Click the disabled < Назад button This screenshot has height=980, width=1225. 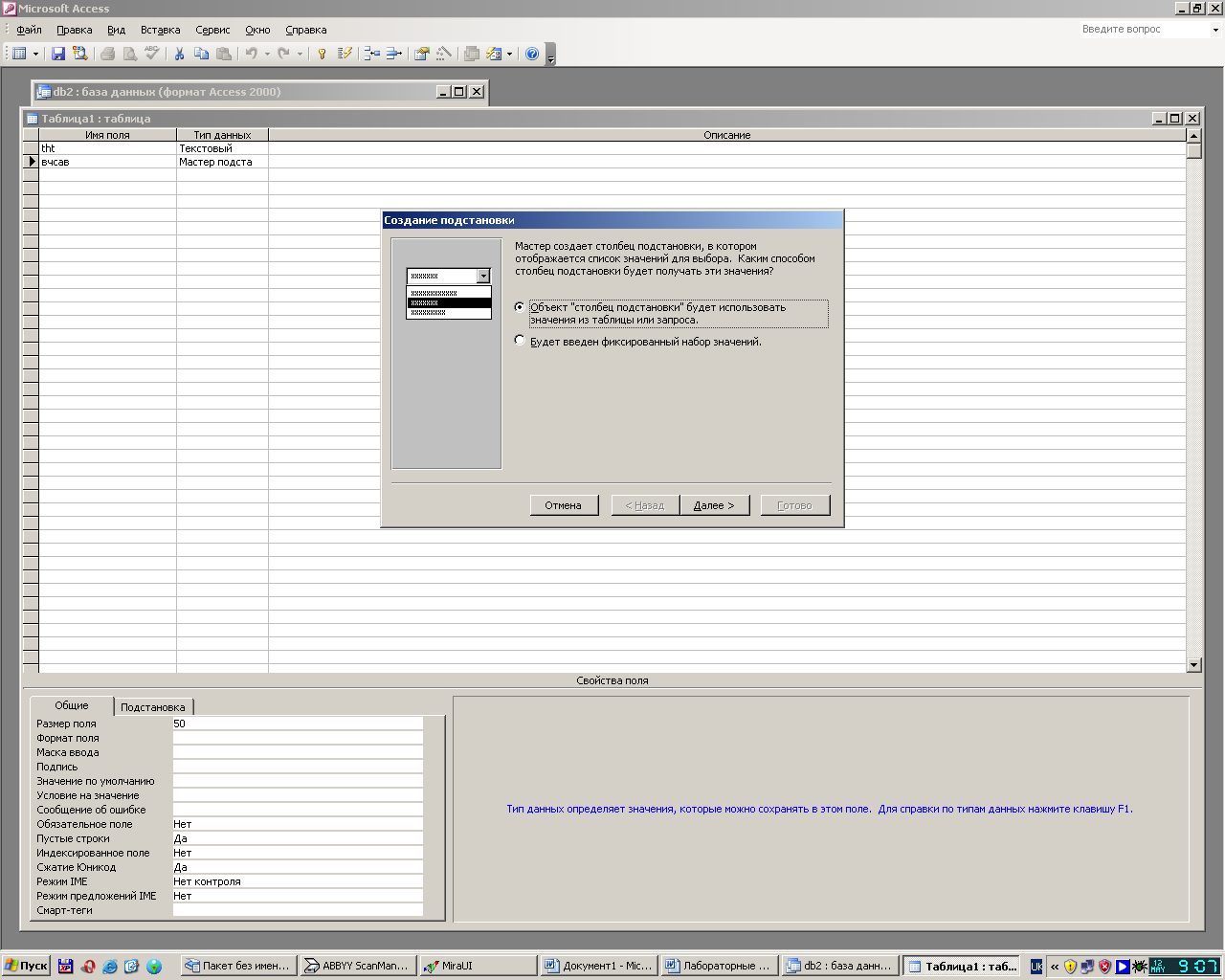click(x=645, y=505)
